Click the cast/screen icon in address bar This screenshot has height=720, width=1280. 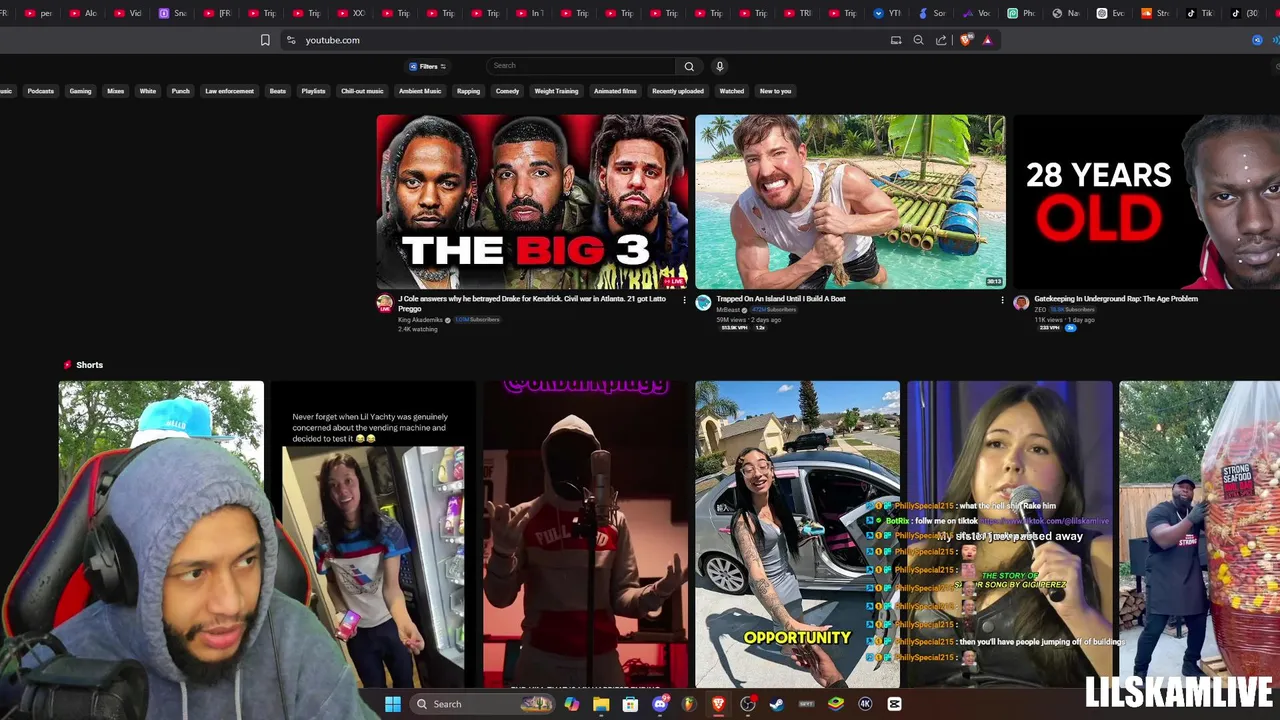[x=896, y=40]
